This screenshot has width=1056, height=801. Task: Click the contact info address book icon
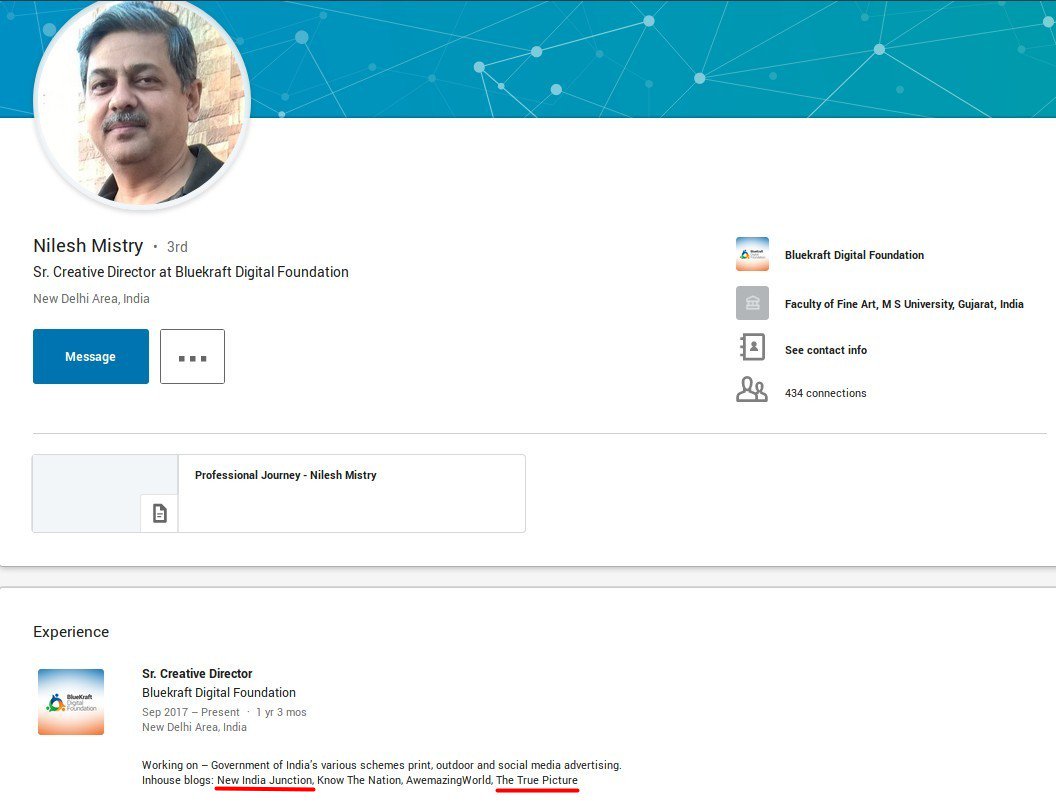point(752,347)
